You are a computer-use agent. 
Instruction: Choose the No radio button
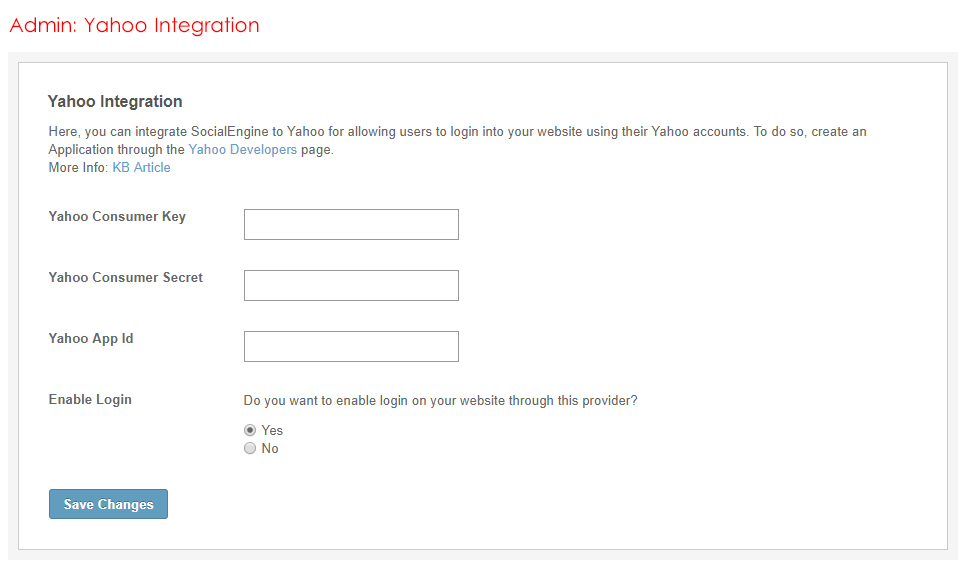(x=250, y=449)
